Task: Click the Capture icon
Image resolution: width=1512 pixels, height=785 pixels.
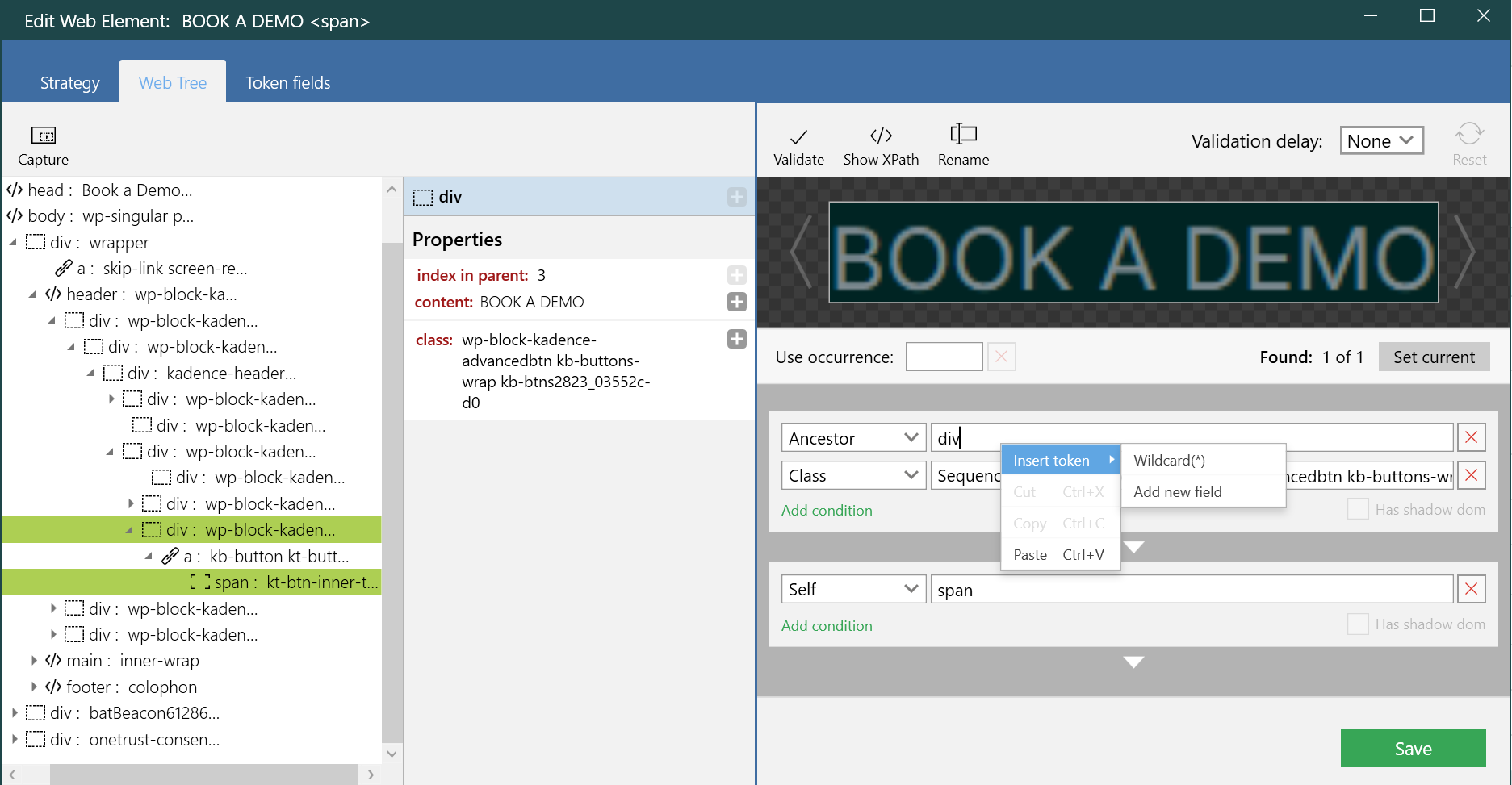Action: pyautogui.click(x=43, y=135)
